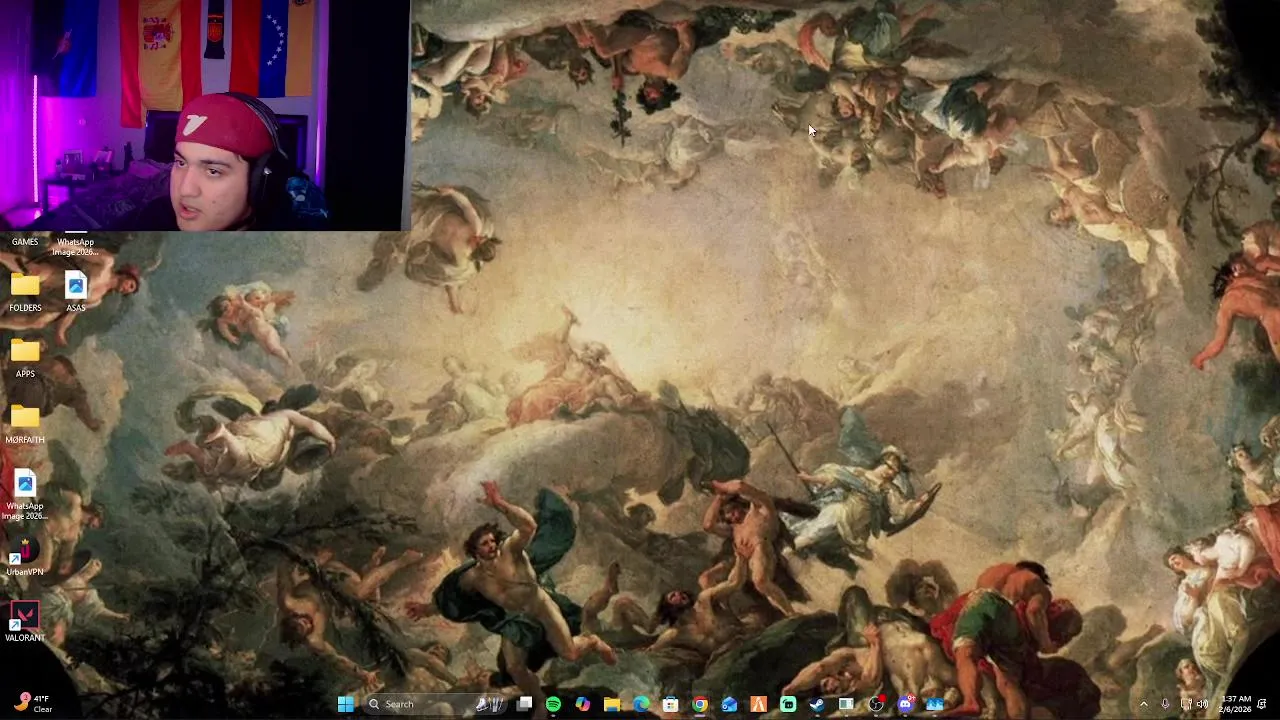This screenshot has height=720, width=1280.
Task: Open the volume speaker tray icon
Action: click(1202, 704)
